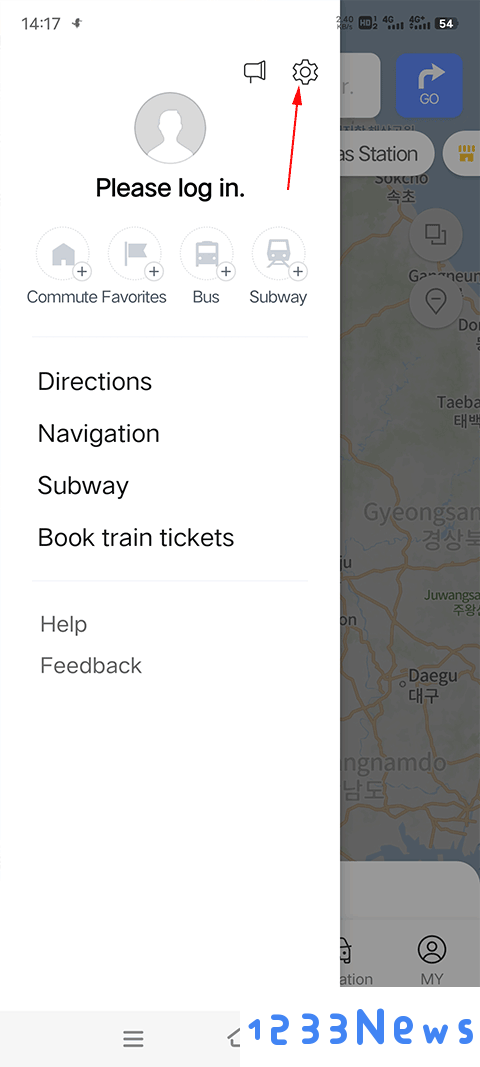This screenshot has width=480, height=1067.
Task: Open announcements megaphone icon
Action: [255, 71]
